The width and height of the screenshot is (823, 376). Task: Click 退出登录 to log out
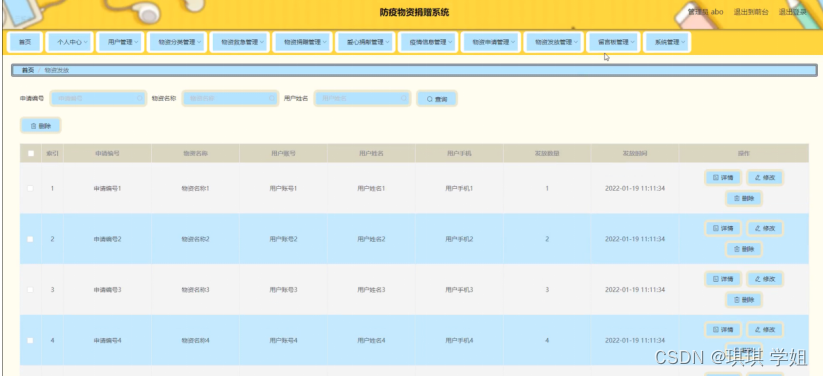click(792, 12)
